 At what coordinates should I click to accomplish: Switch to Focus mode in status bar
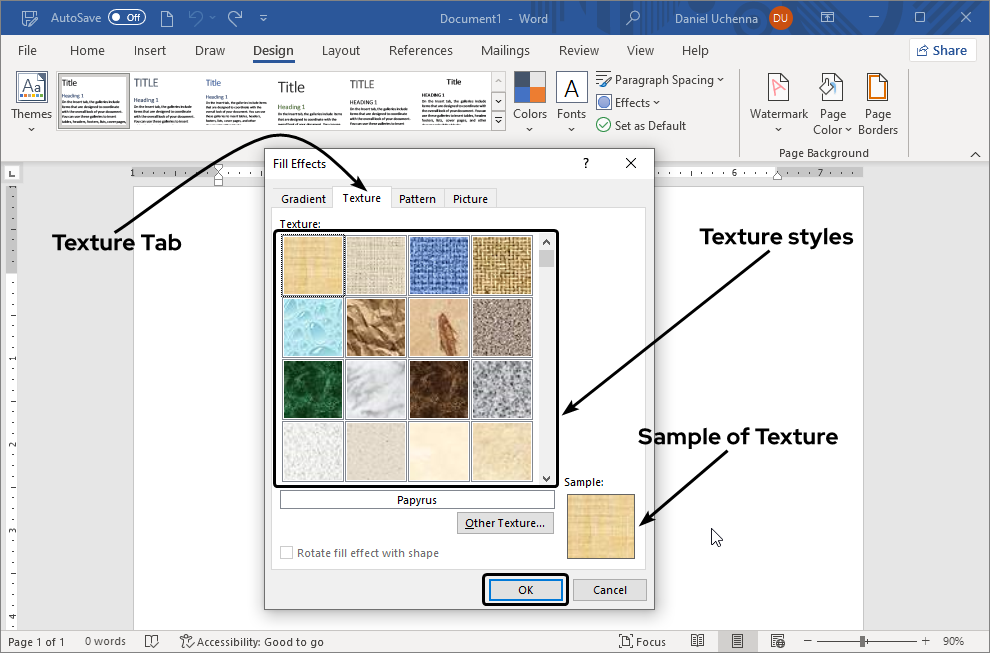[642, 642]
